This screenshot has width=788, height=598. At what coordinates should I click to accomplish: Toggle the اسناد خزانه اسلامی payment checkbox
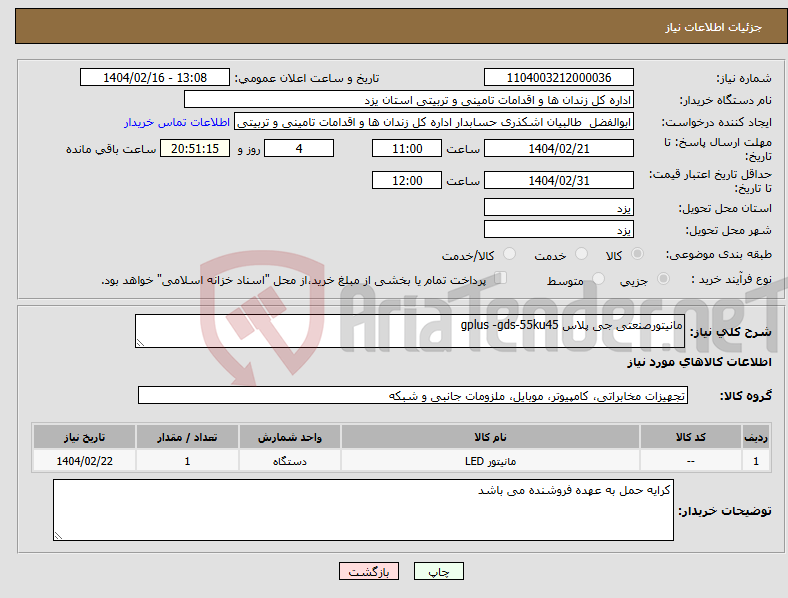(501, 278)
